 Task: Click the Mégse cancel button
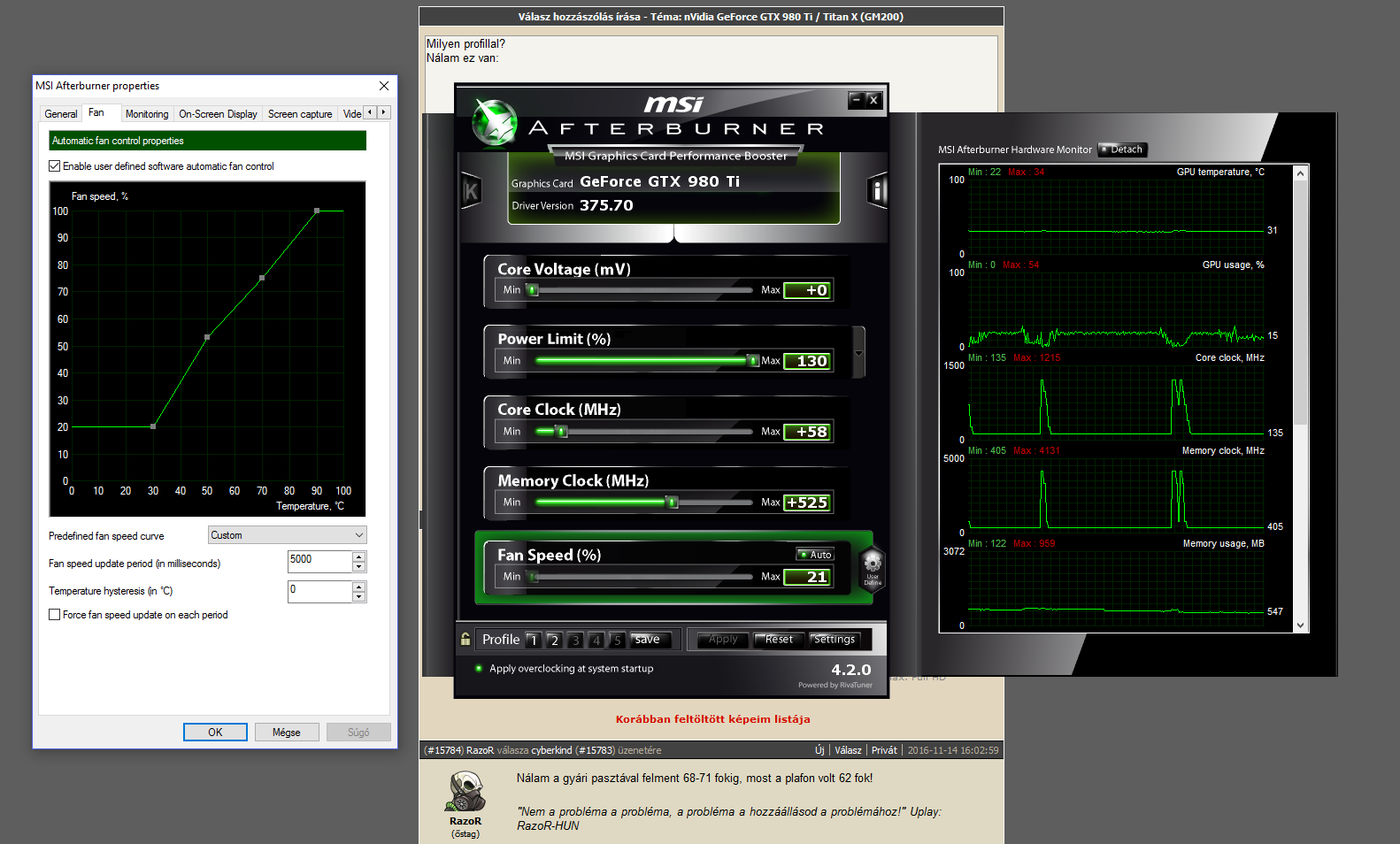click(x=287, y=733)
